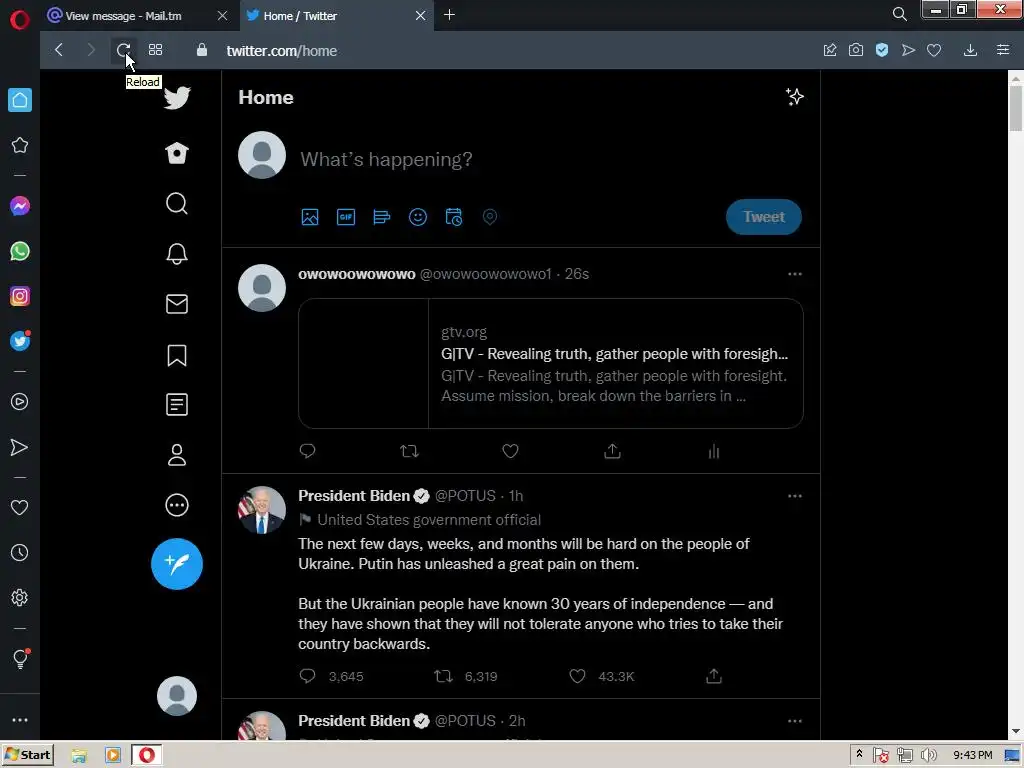Add a GIF to the tweet
This screenshot has height=768, width=1024.
pyautogui.click(x=346, y=217)
